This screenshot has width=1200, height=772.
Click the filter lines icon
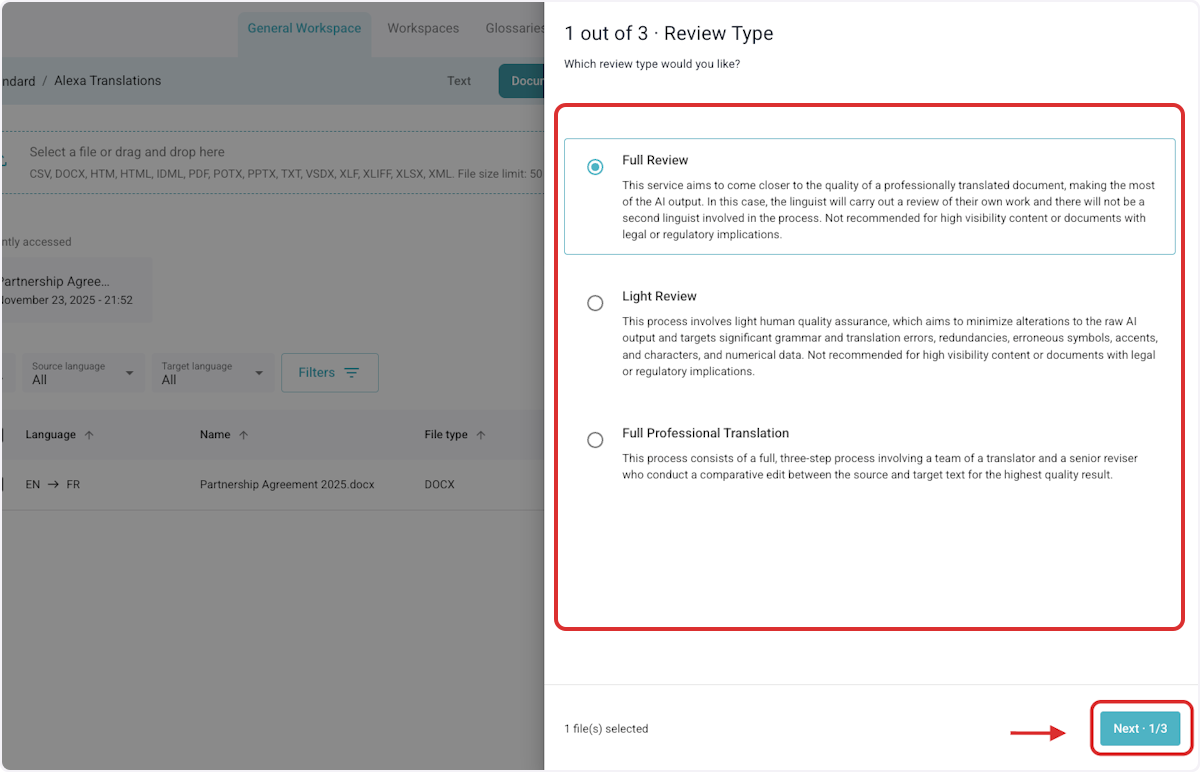[351, 372]
